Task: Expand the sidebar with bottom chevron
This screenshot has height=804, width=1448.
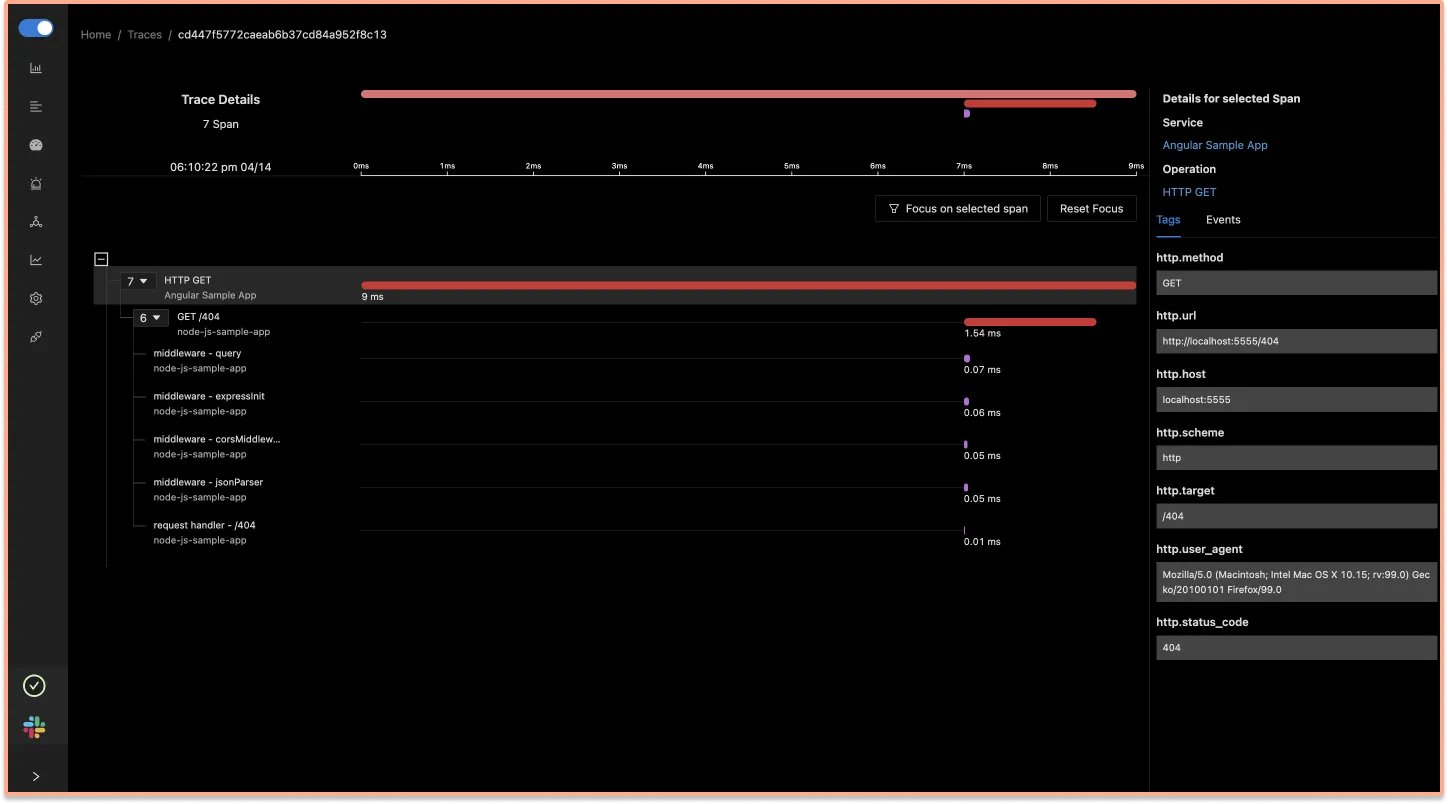Action: [36, 776]
